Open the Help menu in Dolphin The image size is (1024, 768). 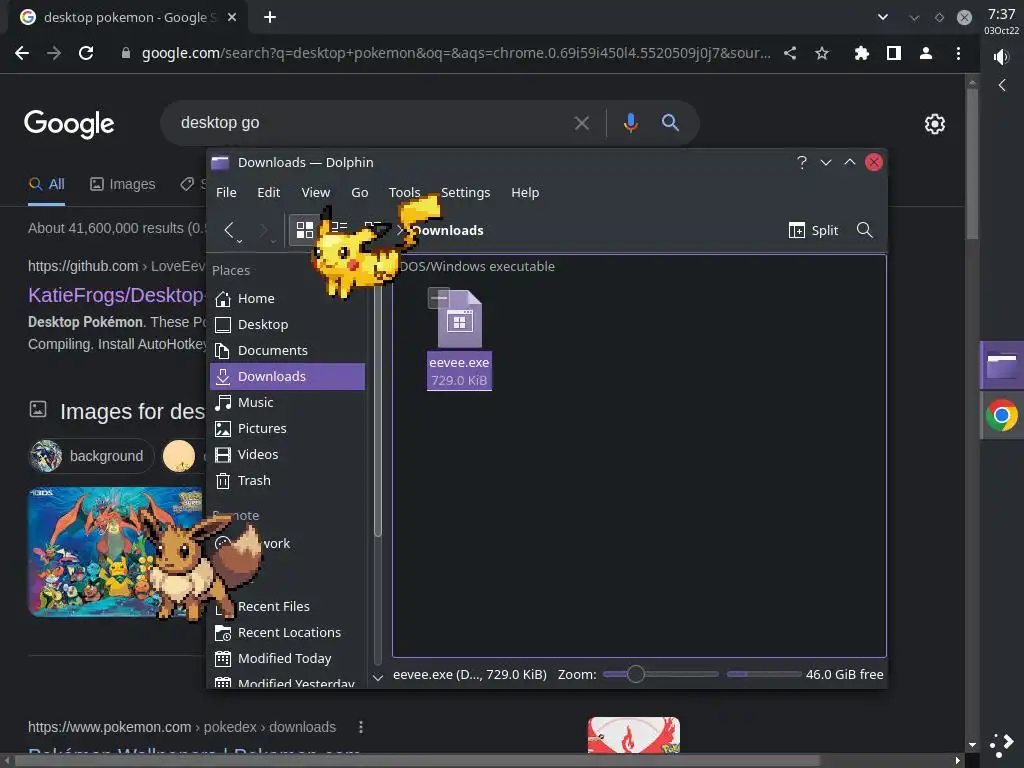525,193
